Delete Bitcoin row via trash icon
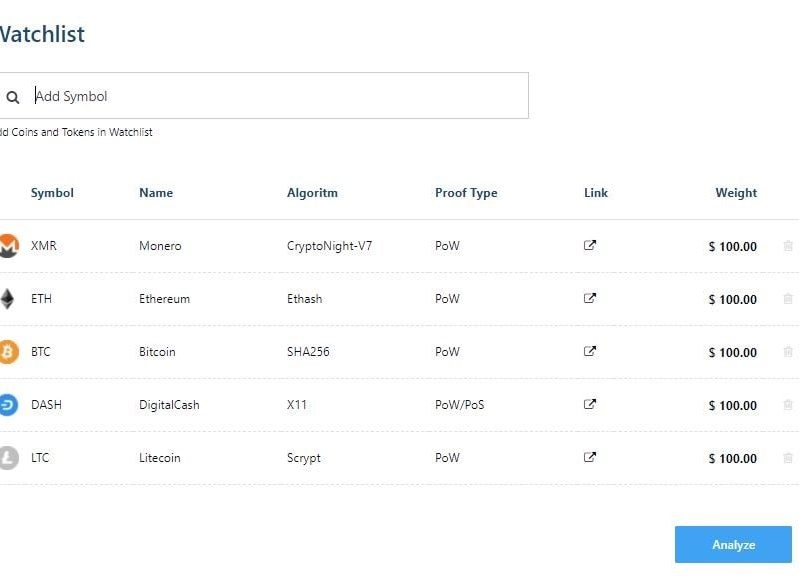 [788, 352]
